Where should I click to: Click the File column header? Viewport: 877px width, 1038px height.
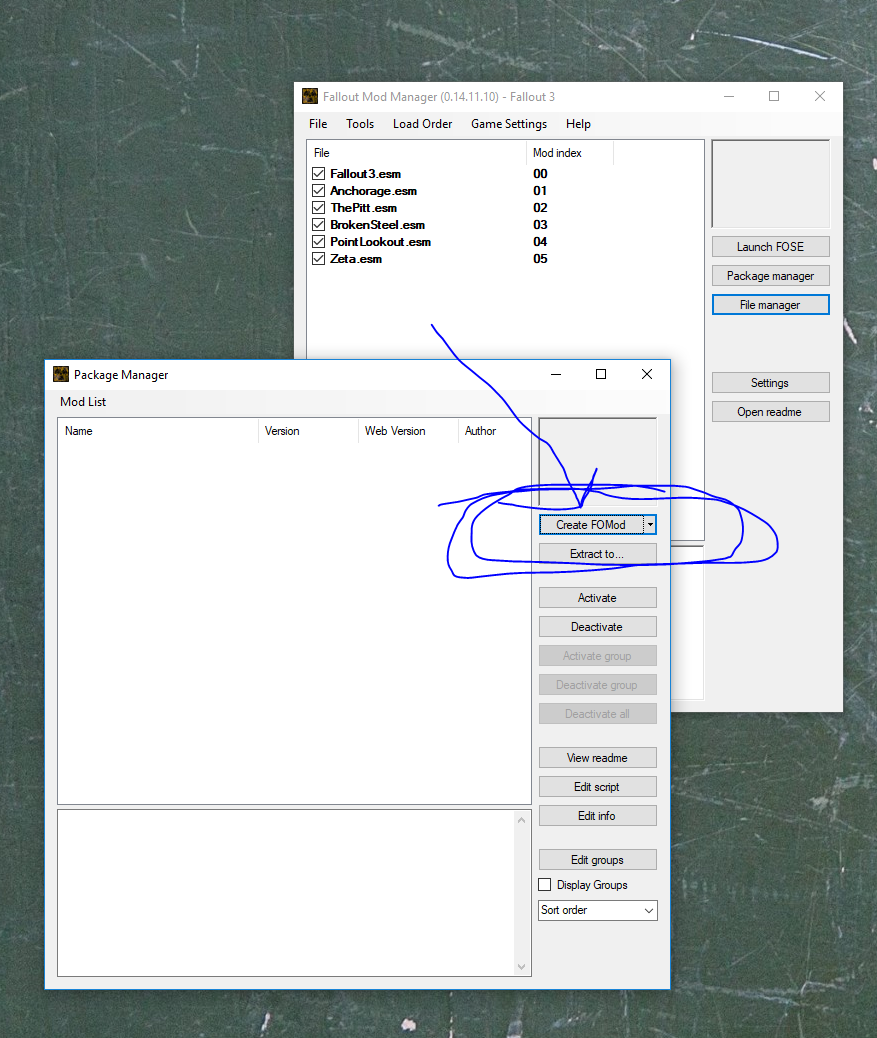click(417, 153)
